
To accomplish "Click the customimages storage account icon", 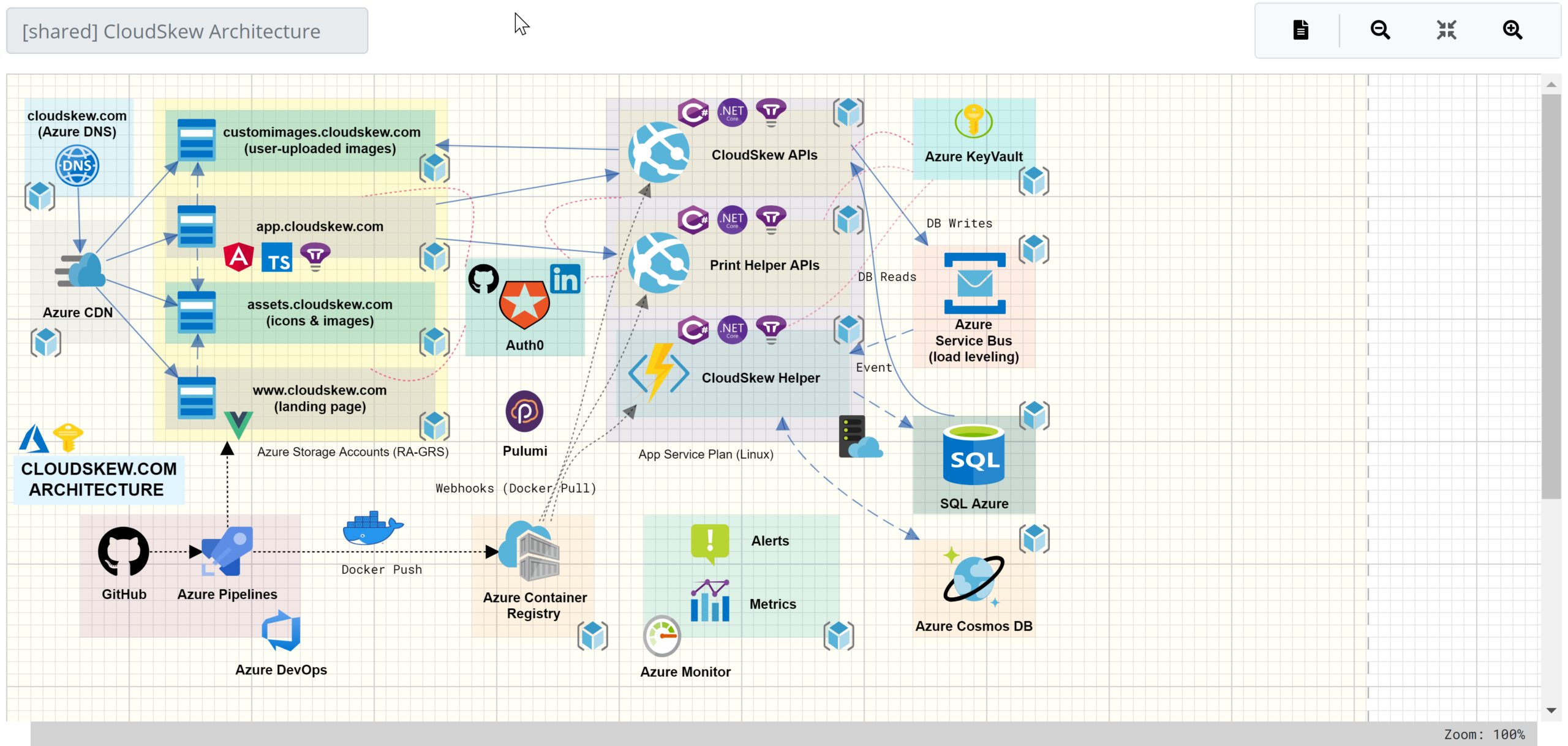I will (196, 140).
